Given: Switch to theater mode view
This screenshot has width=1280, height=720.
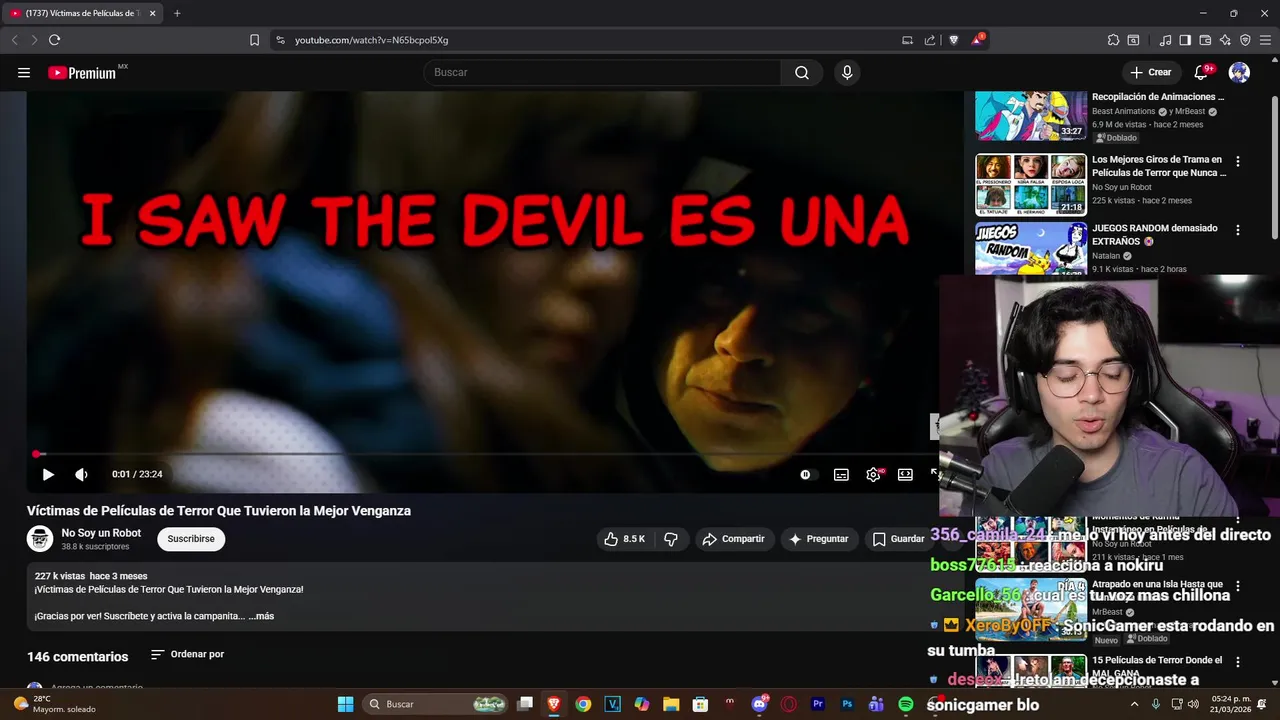Looking at the screenshot, I should 905,475.
